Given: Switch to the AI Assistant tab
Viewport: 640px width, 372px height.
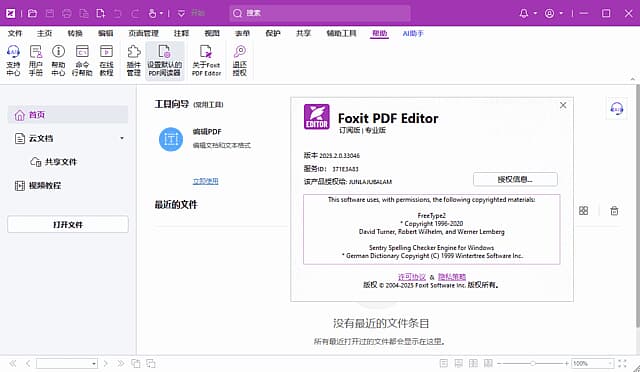Looking at the screenshot, I should pyautogui.click(x=413, y=33).
